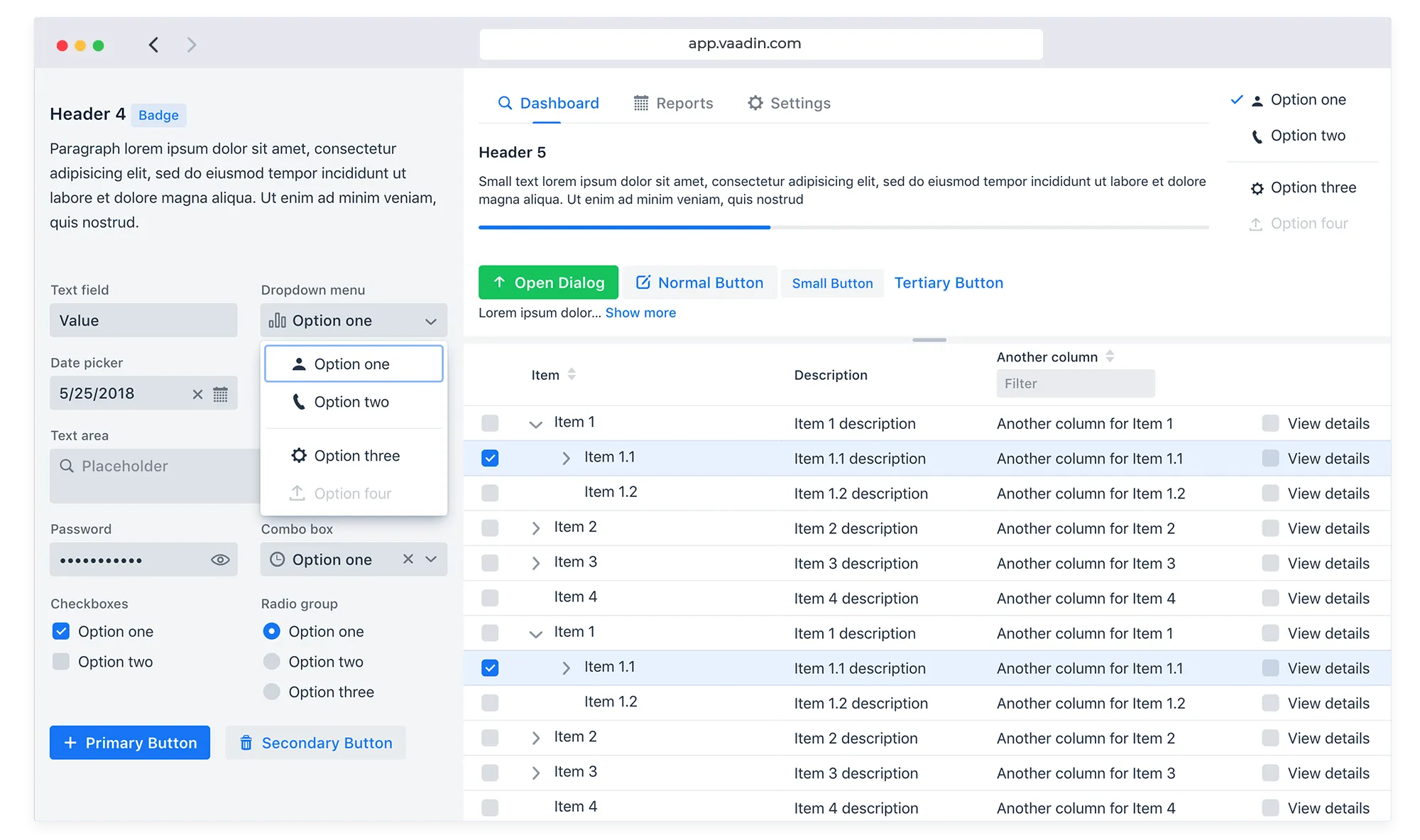Enable Item 1.1 row checkbox in table
1420x840 pixels.
pyautogui.click(x=490, y=457)
